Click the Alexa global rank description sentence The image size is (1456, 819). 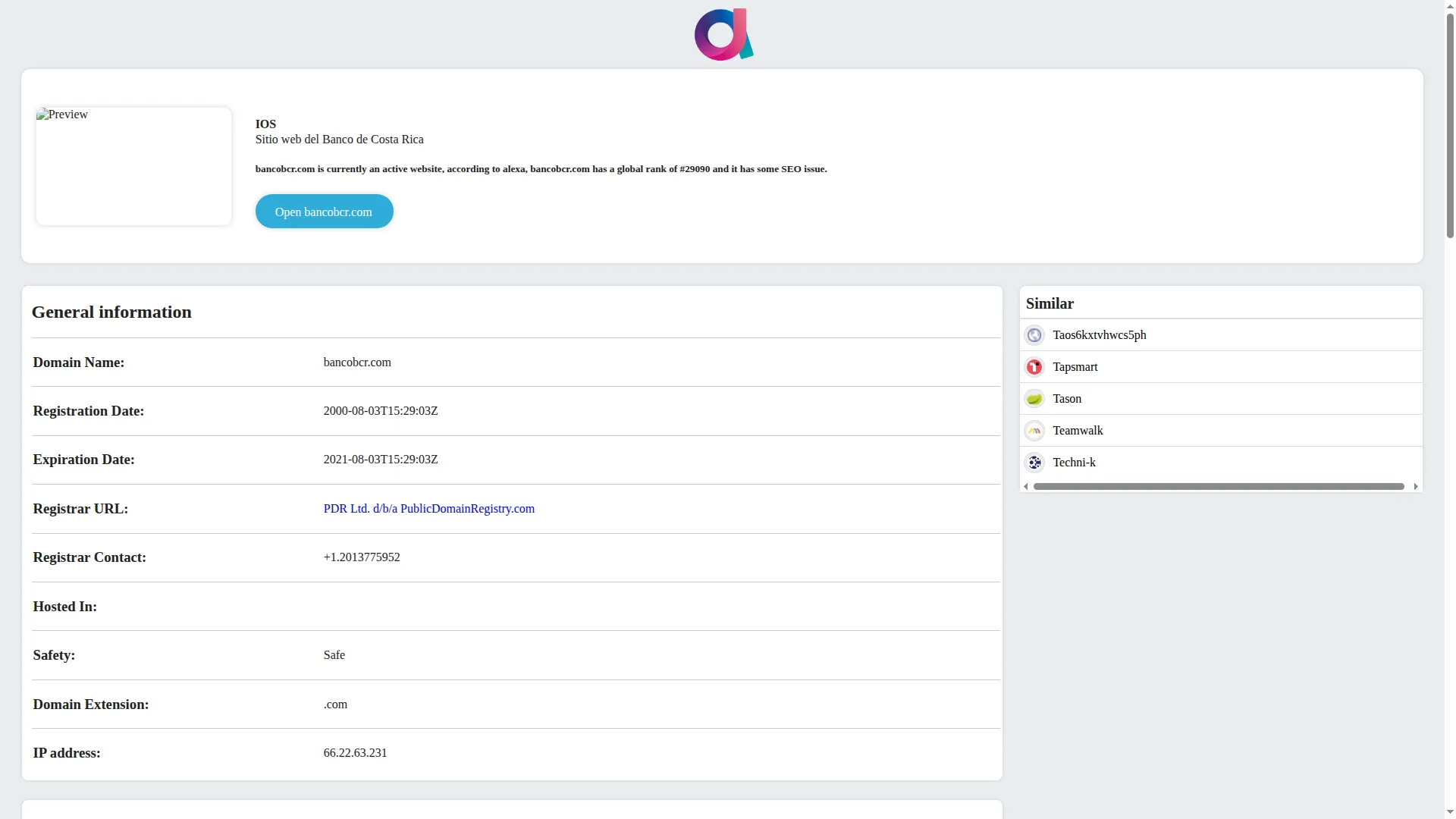click(x=541, y=169)
